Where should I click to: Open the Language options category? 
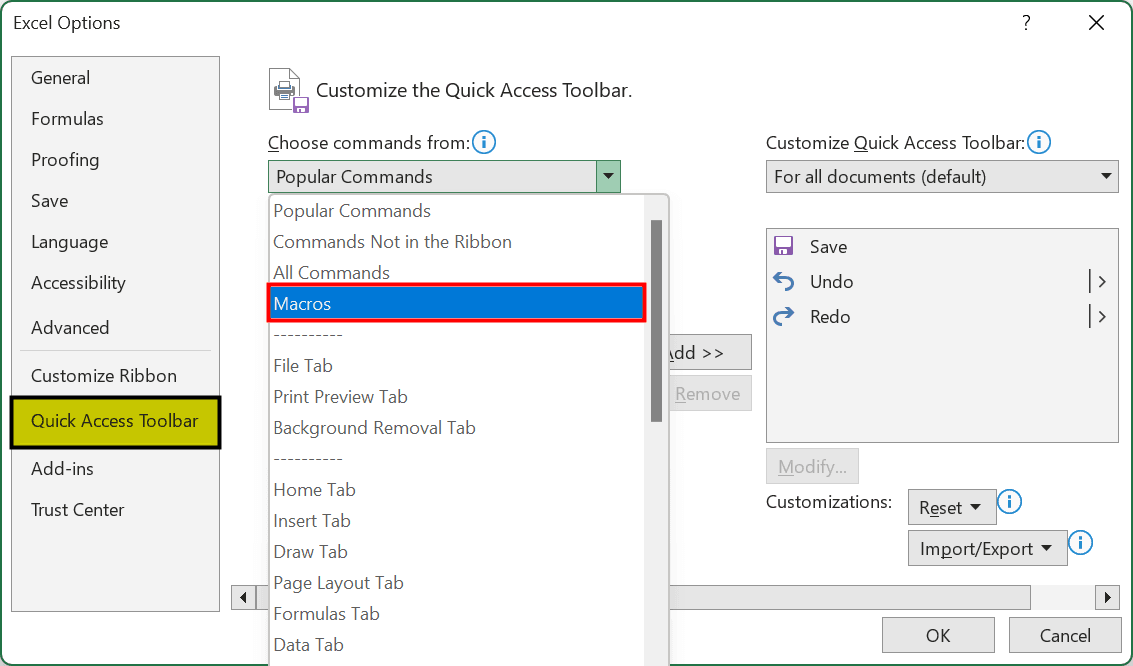tap(116, 243)
